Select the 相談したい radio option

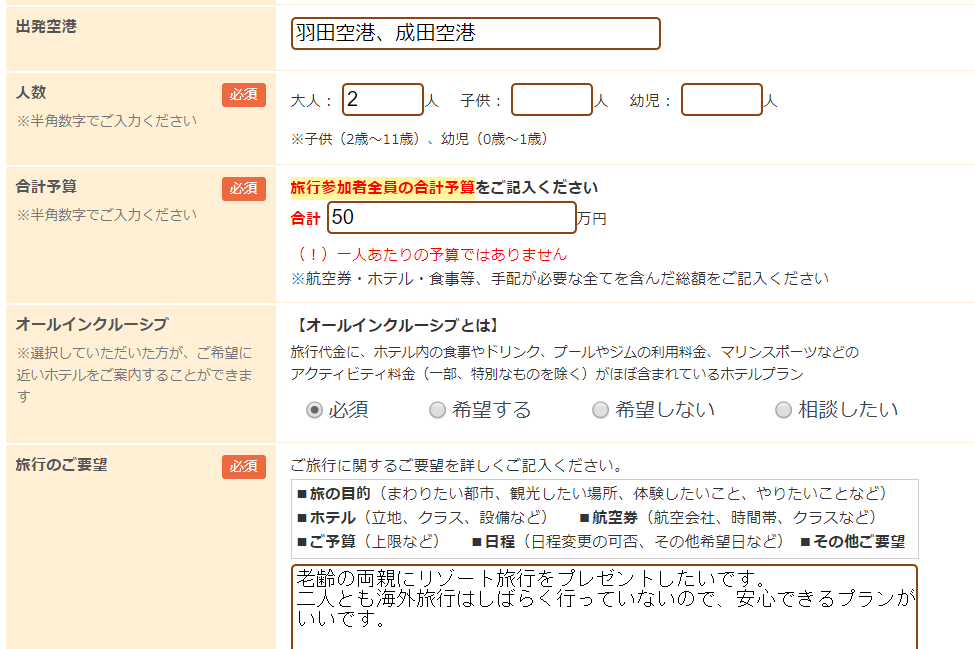[x=784, y=410]
